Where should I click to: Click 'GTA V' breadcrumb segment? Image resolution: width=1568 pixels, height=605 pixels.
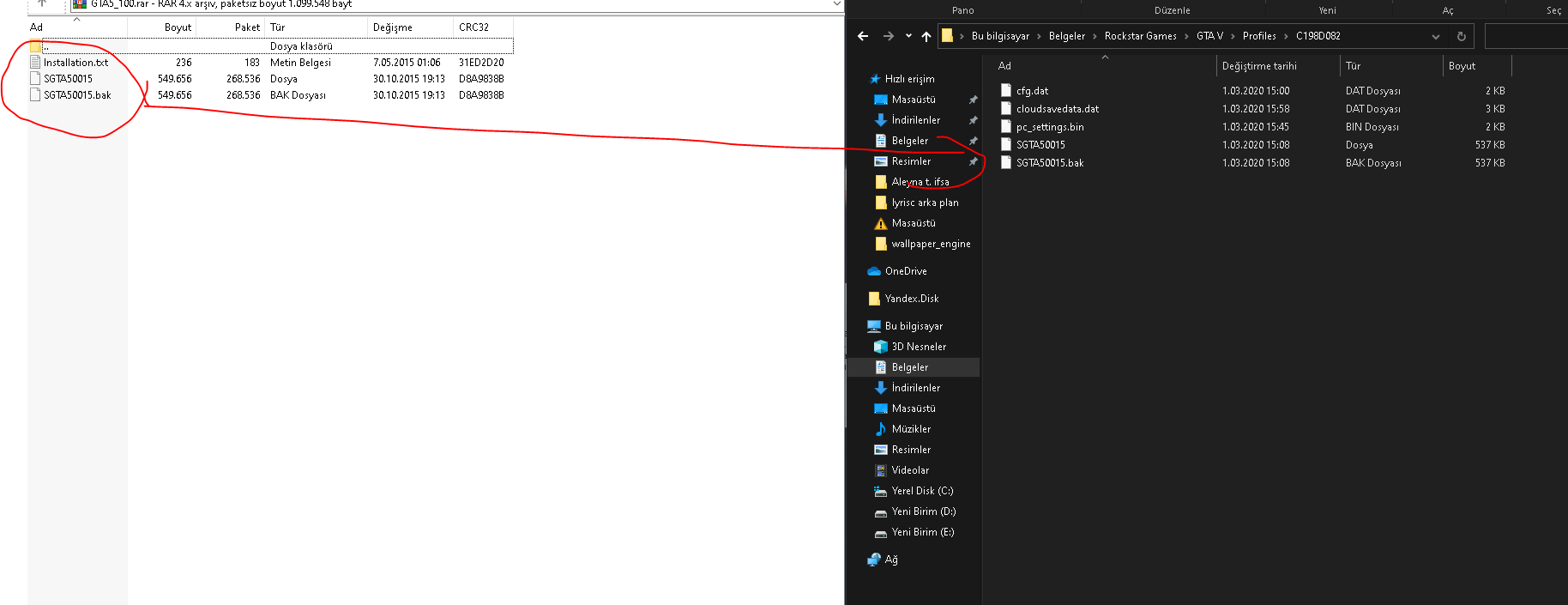tap(1210, 36)
